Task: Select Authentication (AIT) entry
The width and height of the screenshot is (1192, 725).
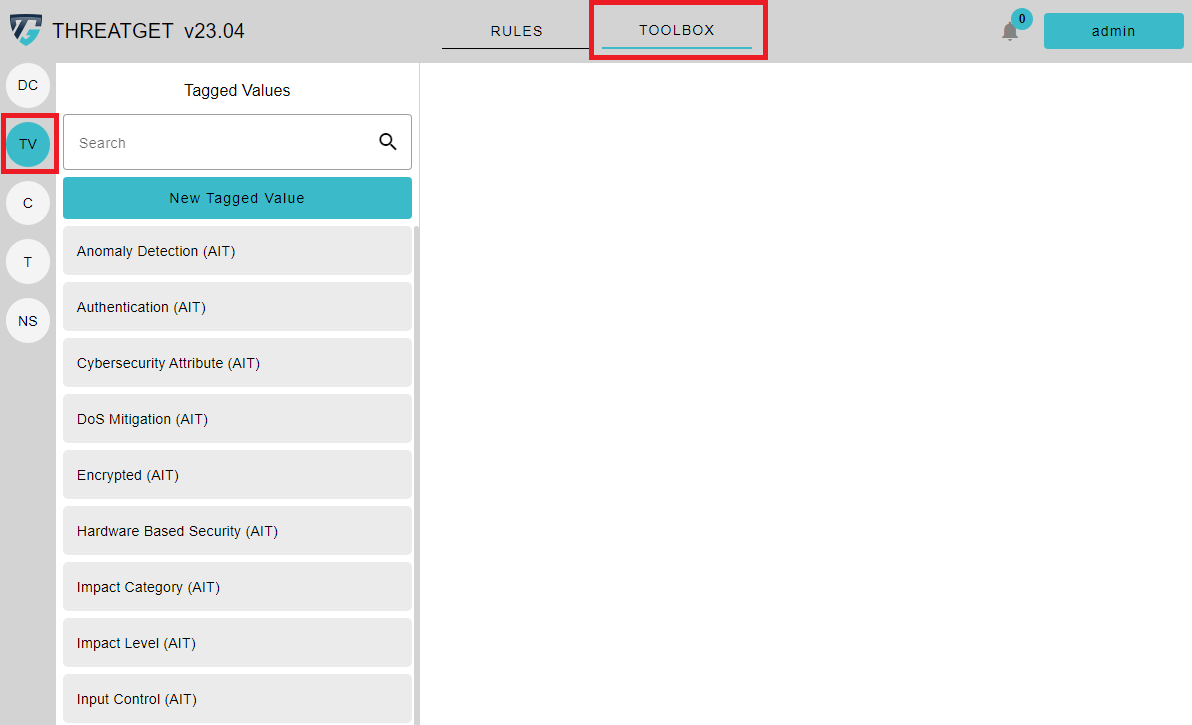Action: click(237, 307)
